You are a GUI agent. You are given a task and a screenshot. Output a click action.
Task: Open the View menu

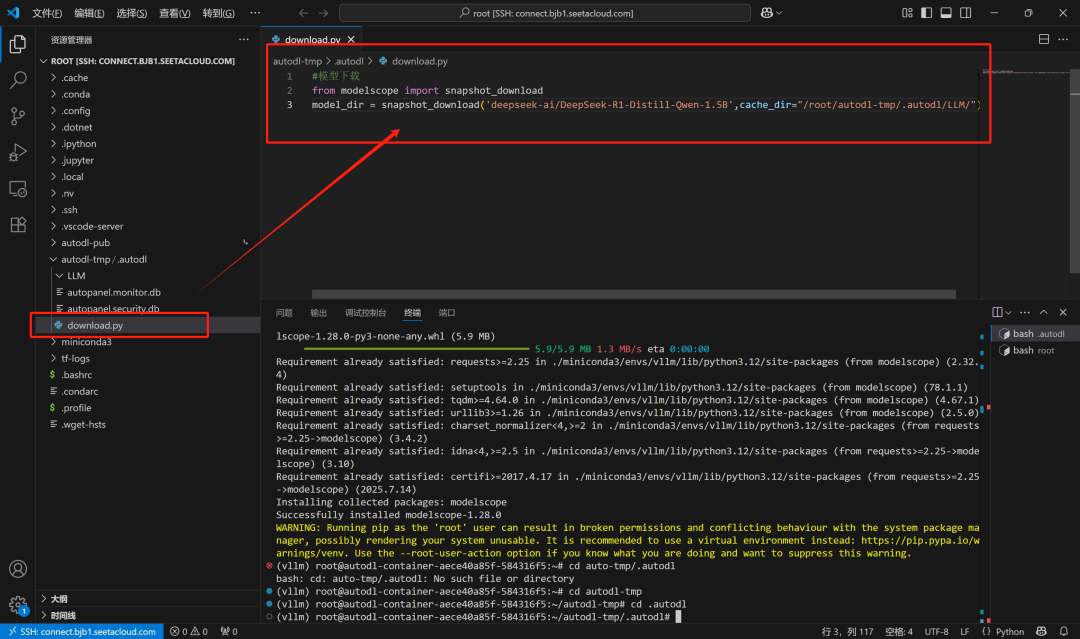[174, 13]
